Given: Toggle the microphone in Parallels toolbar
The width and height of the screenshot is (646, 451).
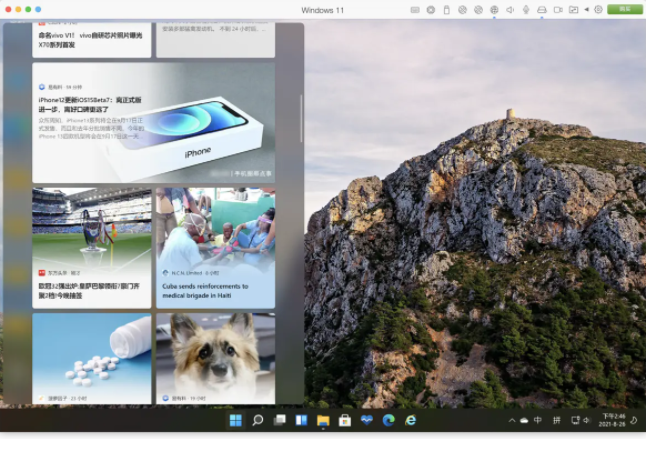Looking at the screenshot, I should coord(526,10).
